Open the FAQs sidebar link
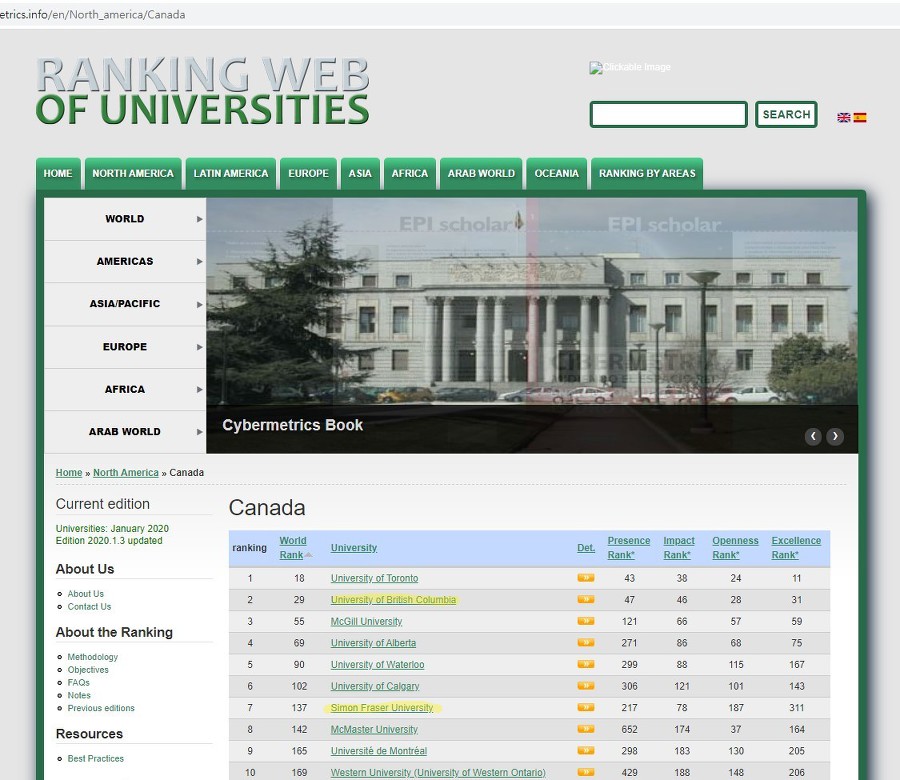900x780 pixels. [79, 682]
